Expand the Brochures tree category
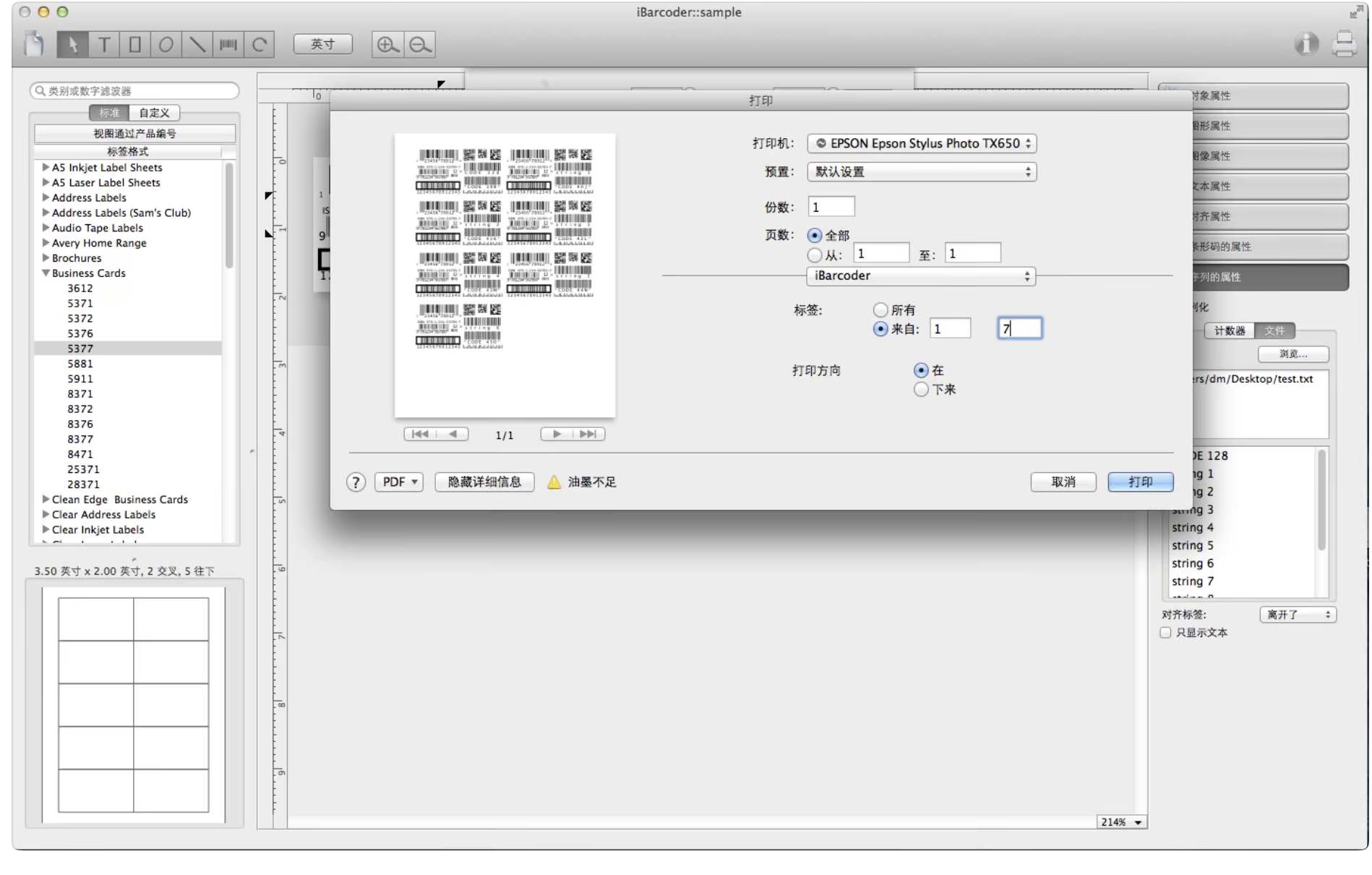The height and width of the screenshot is (875, 1372). click(46, 258)
